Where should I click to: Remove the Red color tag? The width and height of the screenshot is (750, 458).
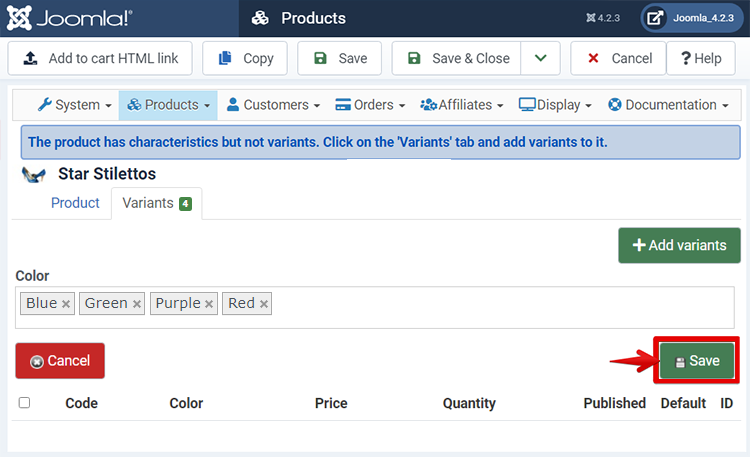click(264, 304)
